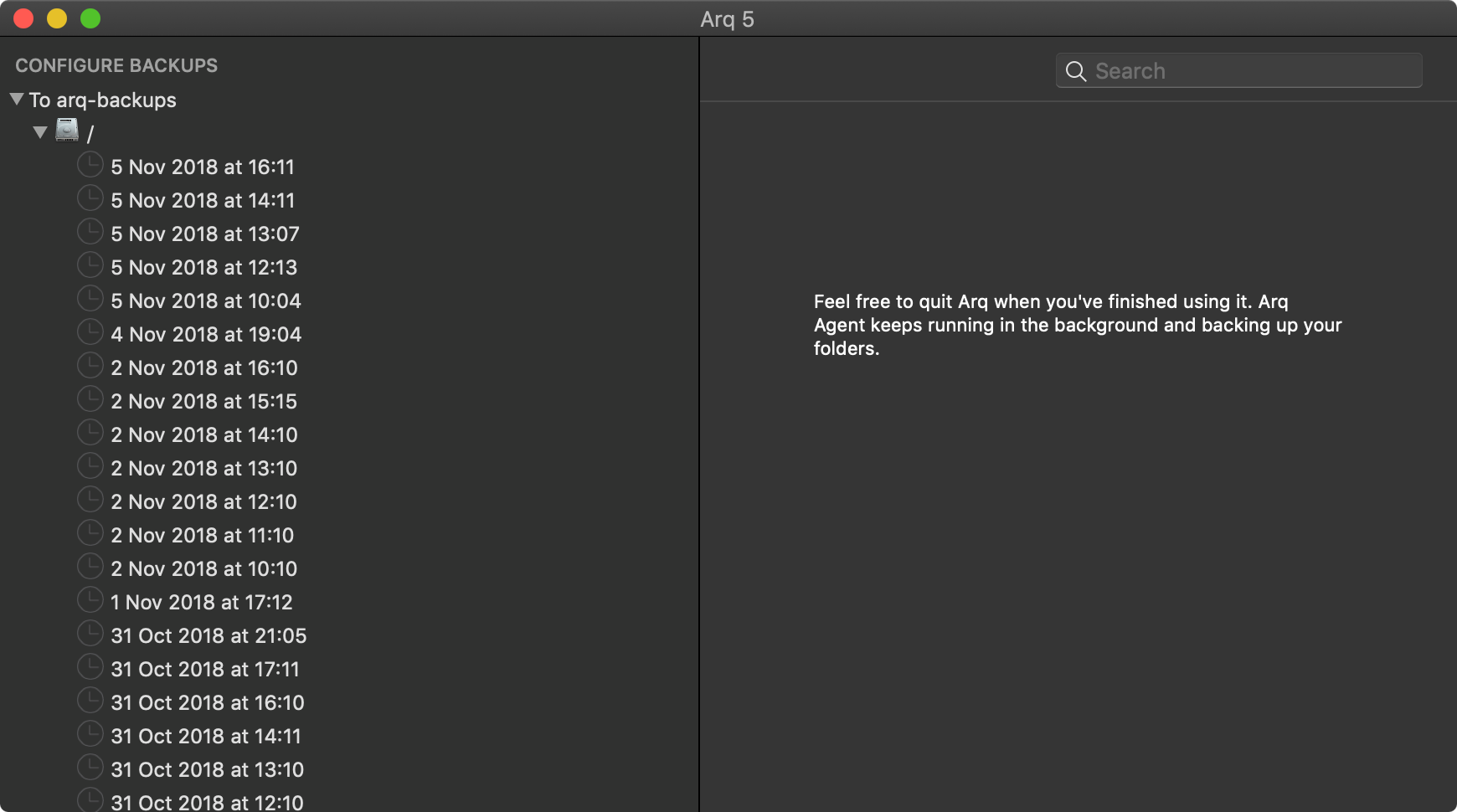Click the clock icon beside 2 Nov 2018 at 15:15
1457x812 pixels.
point(90,399)
